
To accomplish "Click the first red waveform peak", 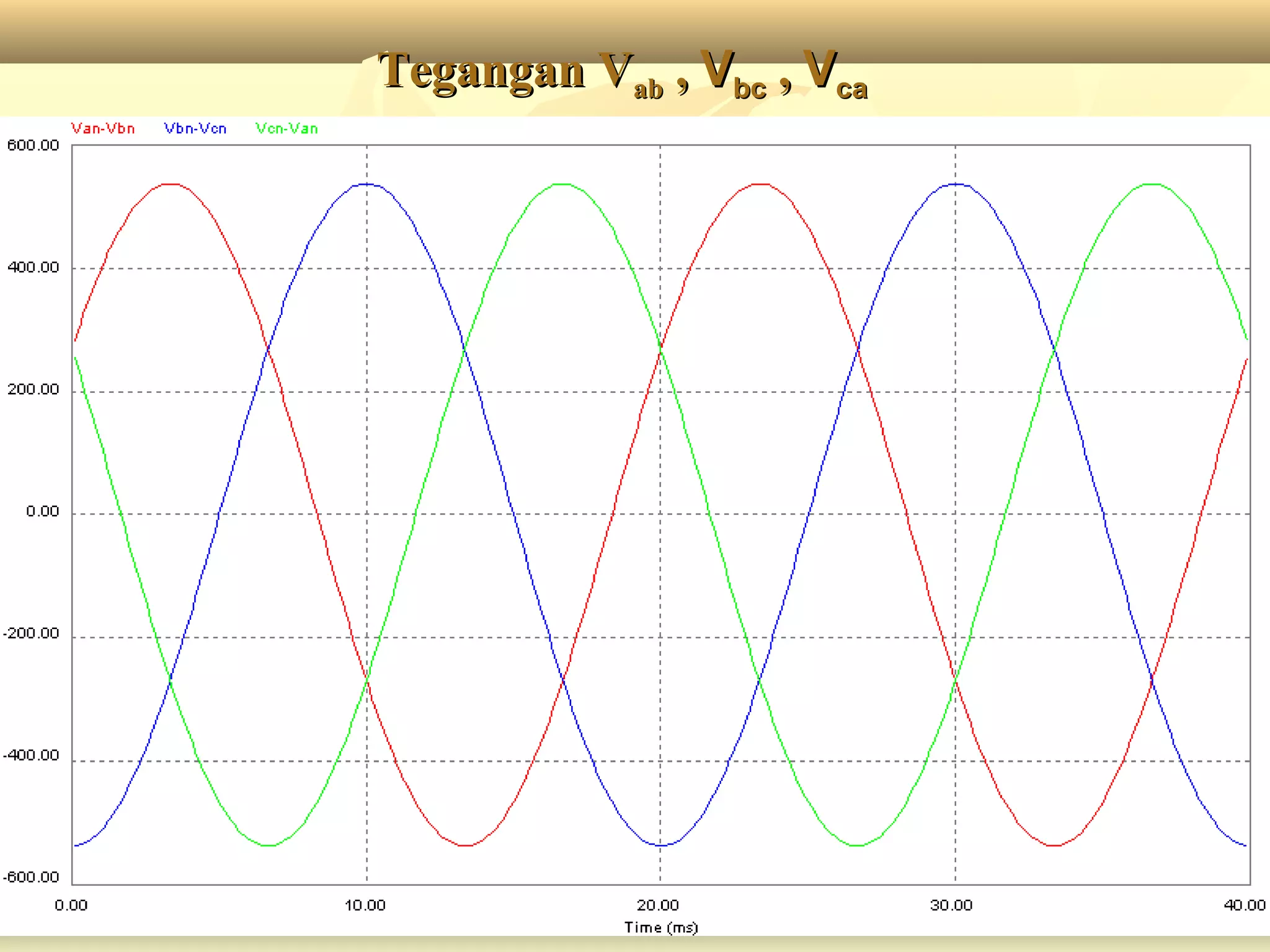I will 171,184.
